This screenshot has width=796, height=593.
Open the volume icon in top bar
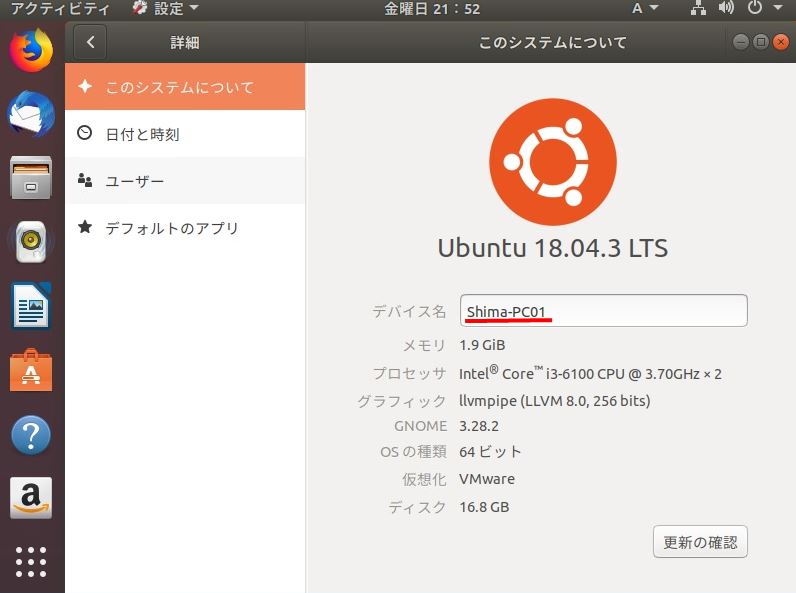click(x=726, y=8)
